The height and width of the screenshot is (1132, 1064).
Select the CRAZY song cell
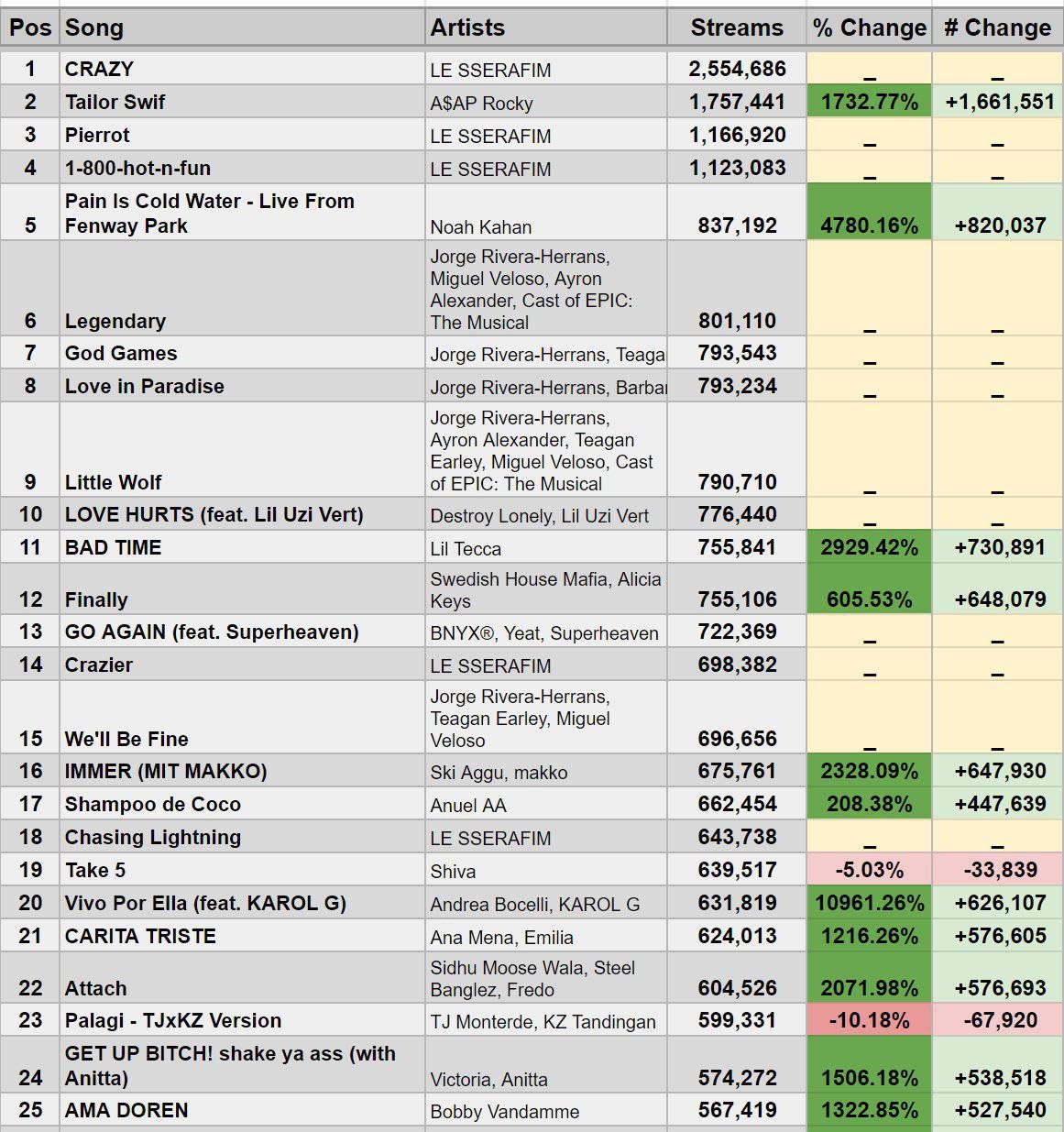(242, 69)
